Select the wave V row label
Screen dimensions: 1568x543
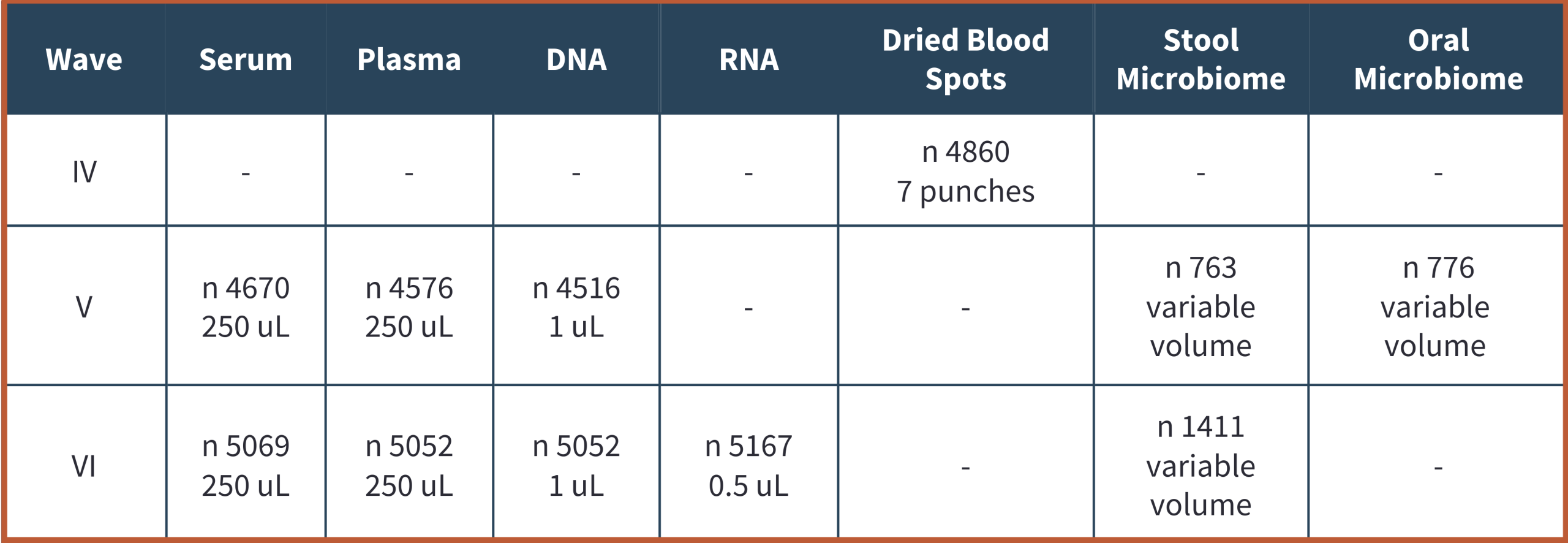tap(84, 306)
